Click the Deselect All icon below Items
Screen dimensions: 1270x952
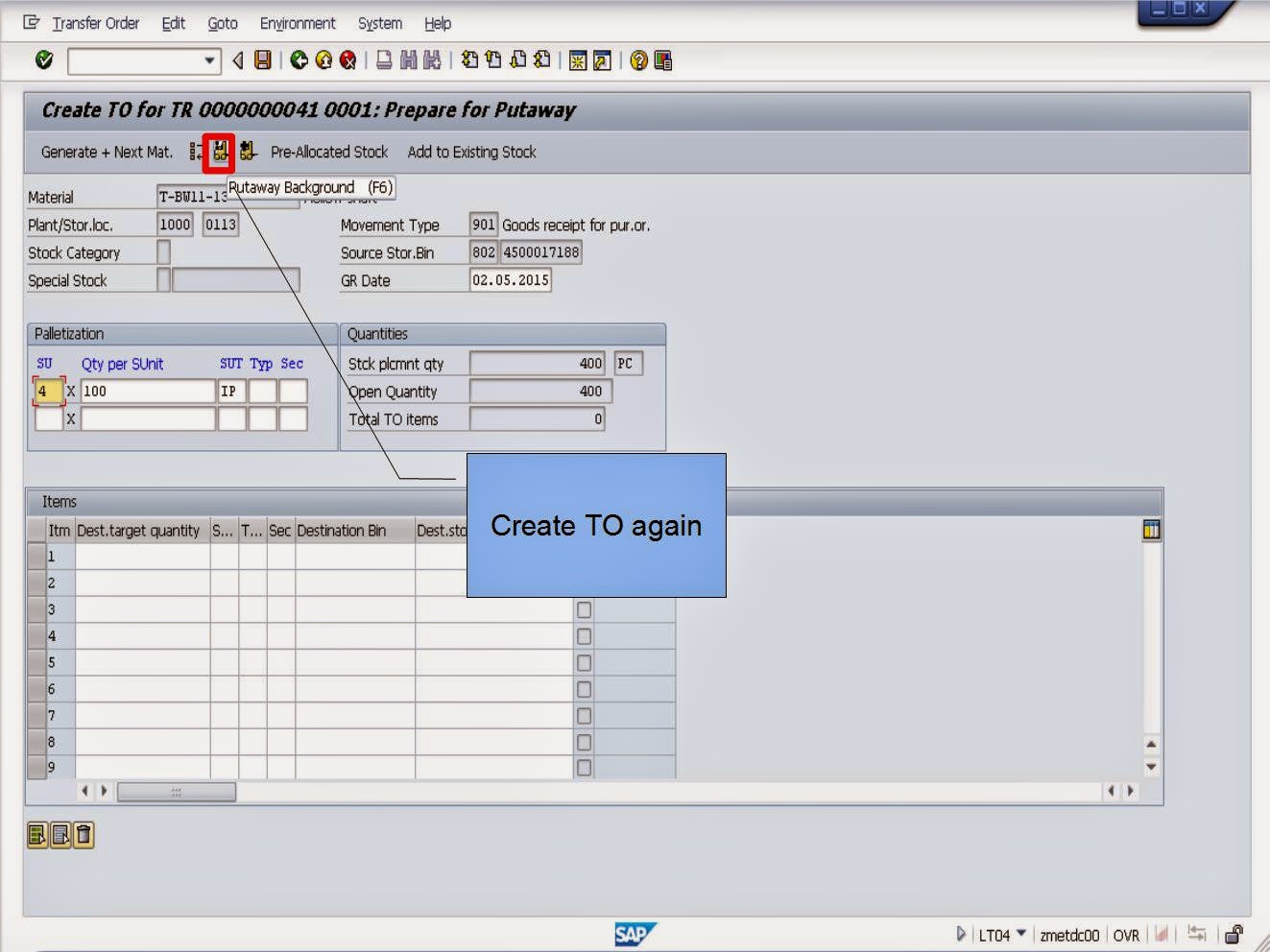[60, 835]
